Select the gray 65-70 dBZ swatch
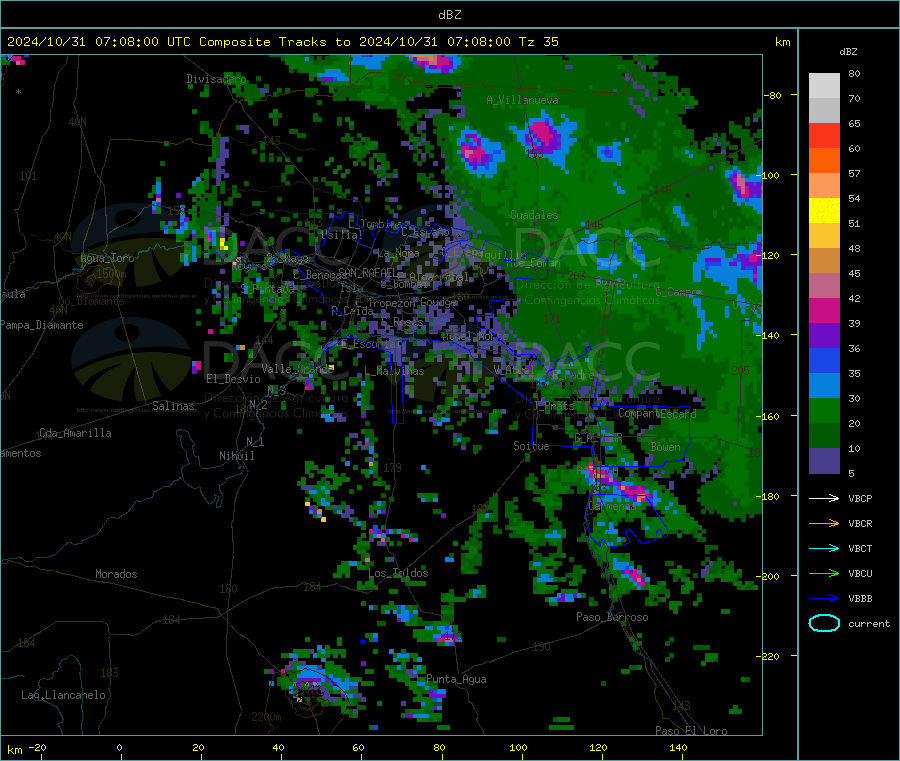 coord(824,111)
